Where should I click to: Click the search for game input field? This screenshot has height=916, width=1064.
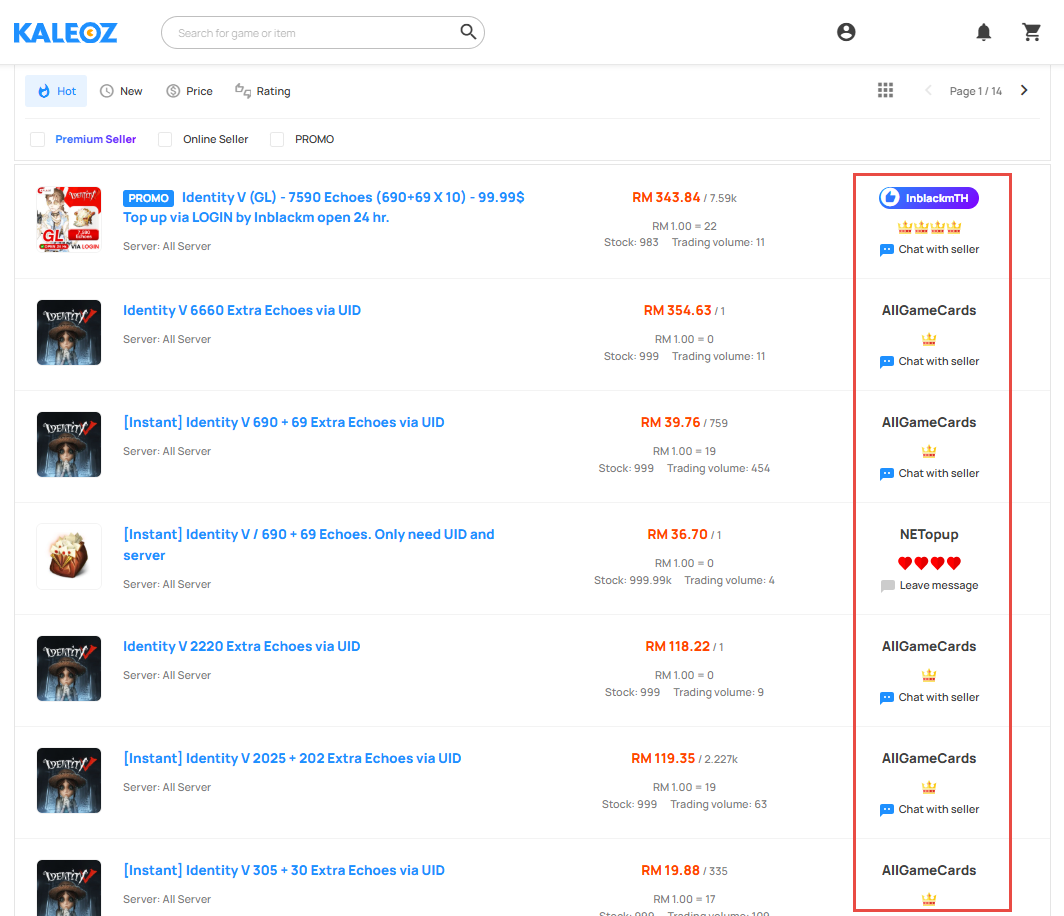point(322,33)
